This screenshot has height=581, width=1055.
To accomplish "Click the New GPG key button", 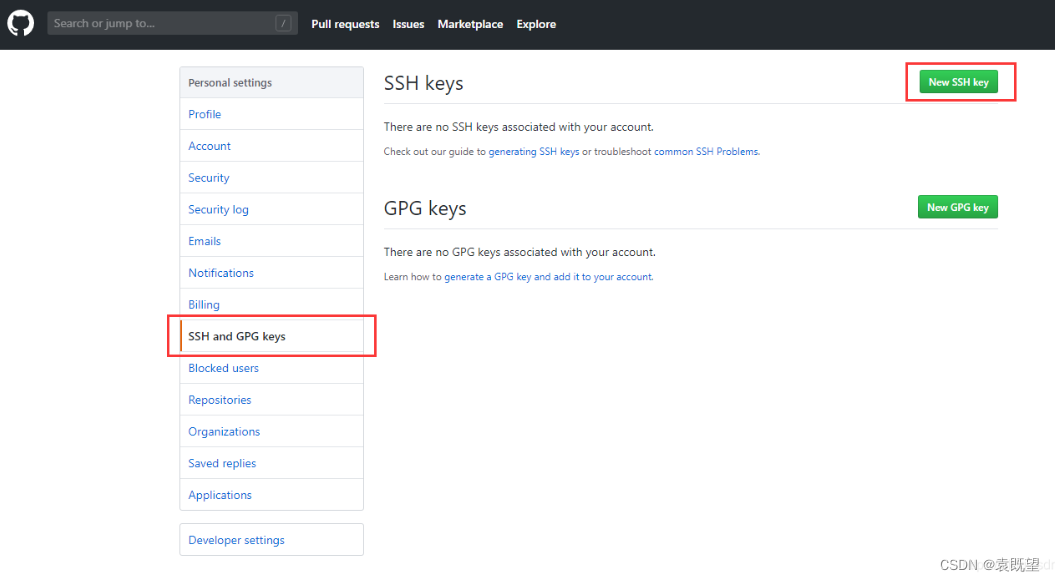I will coord(957,207).
